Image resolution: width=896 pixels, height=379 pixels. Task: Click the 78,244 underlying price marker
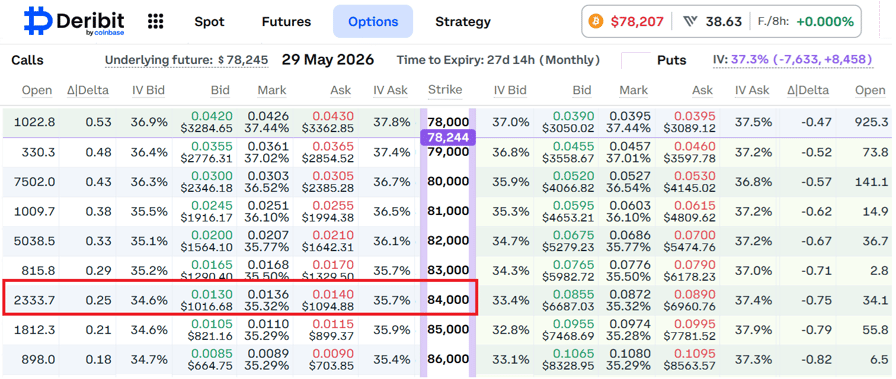point(447,137)
